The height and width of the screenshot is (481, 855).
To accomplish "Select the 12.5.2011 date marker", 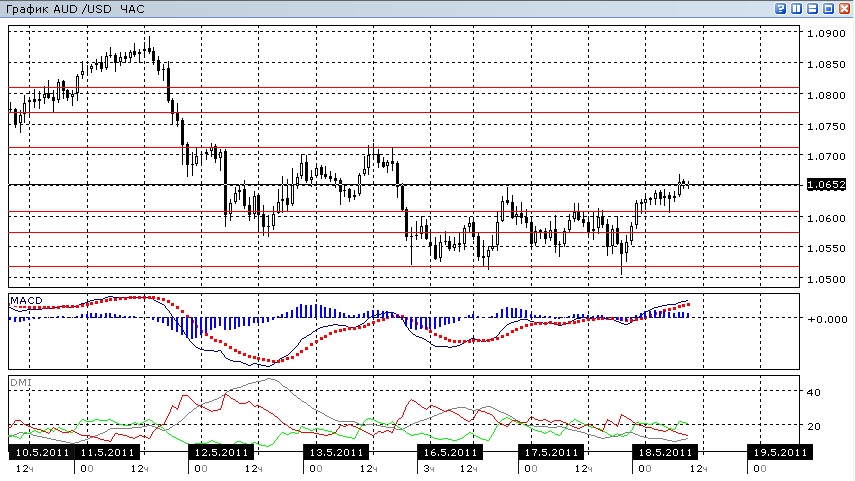I will point(221,452).
